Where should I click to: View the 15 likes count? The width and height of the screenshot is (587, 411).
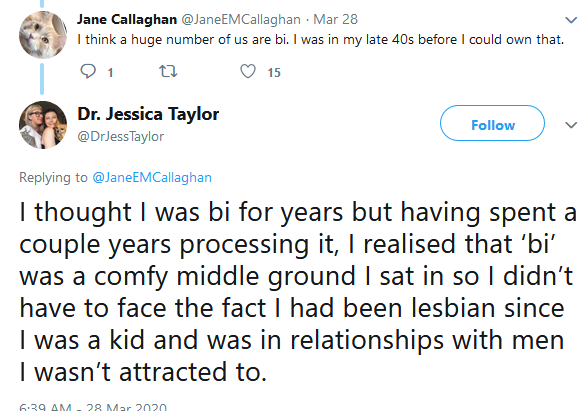pos(274,73)
